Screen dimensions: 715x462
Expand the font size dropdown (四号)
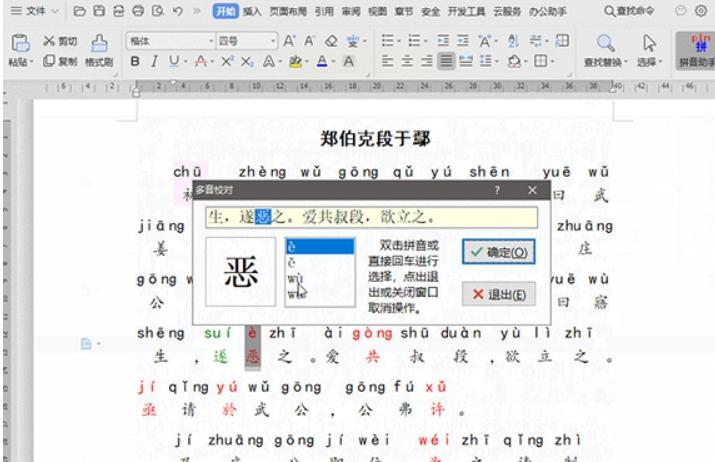pos(273,41)
